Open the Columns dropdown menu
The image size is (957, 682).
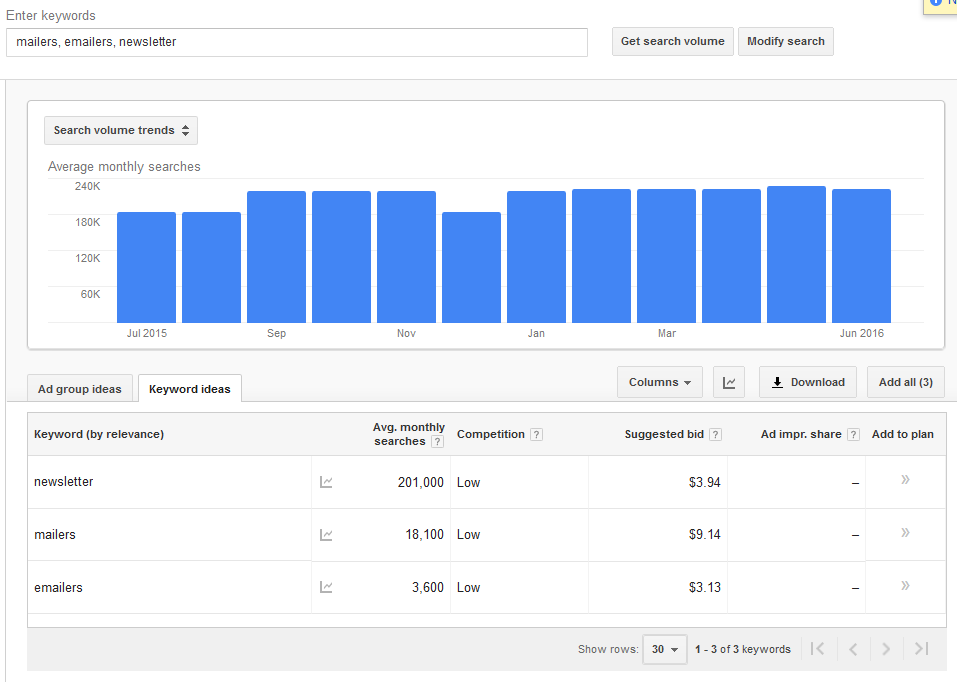tap(660, 382)
